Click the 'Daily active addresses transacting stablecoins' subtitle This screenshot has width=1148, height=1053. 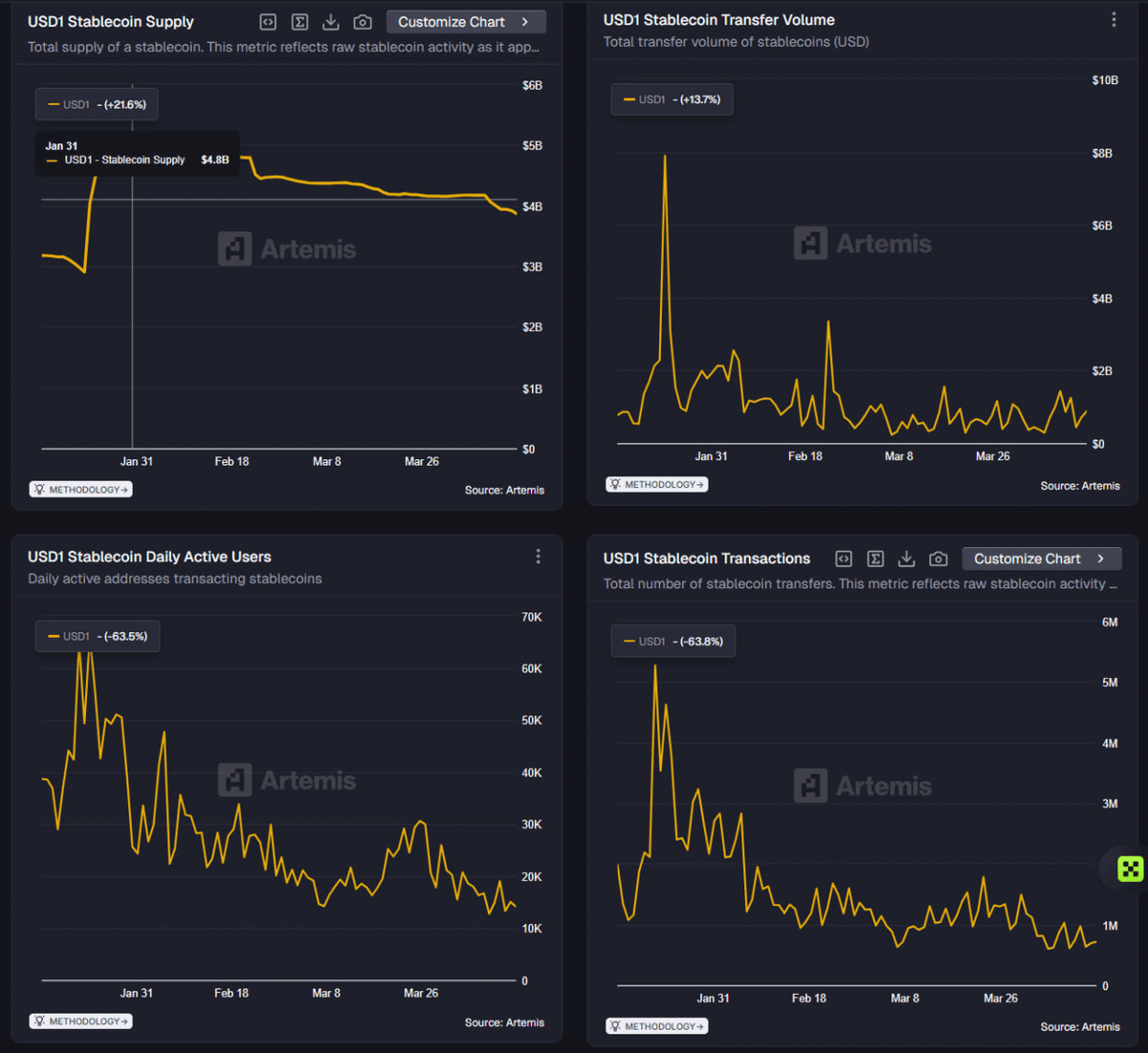click(175, 579)
